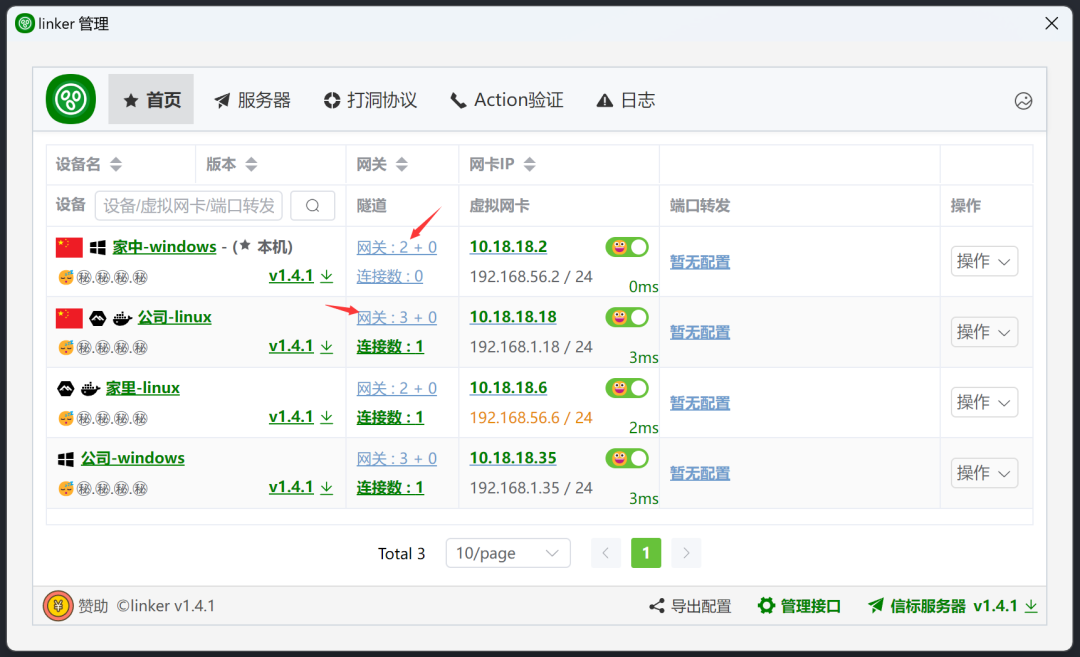Viewport: 1080px width, 657px height.
Task: Click secret avatar icon under 家里-linux
Action: tap(65, 418)
